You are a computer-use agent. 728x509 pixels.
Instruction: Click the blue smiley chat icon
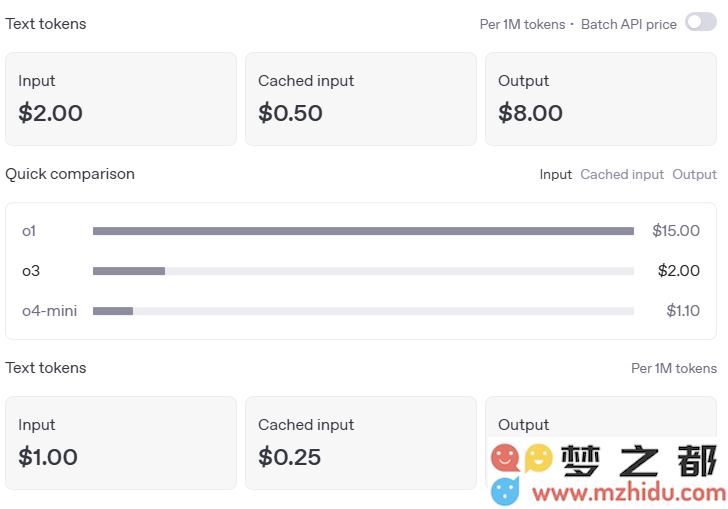pos(505,491)
